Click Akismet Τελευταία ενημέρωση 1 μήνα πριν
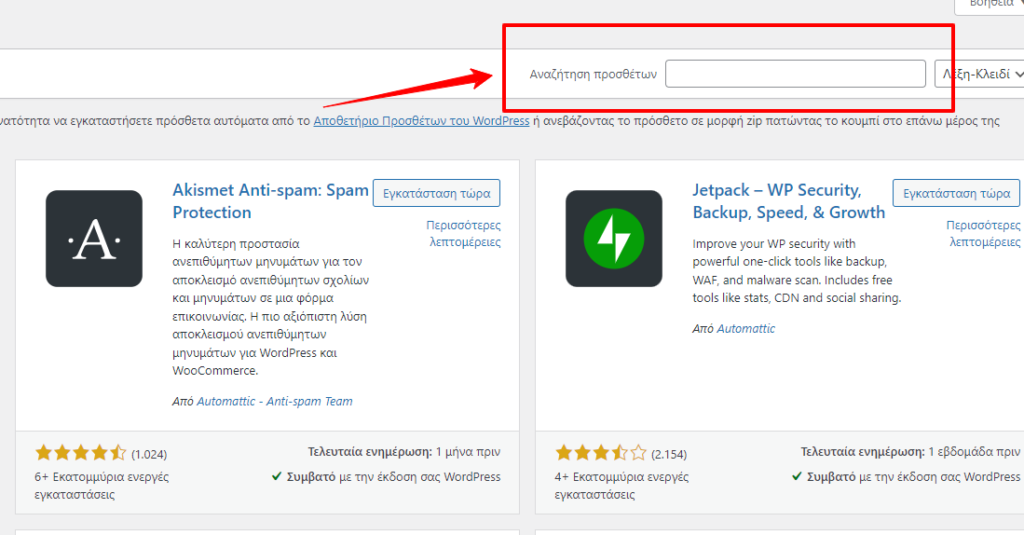 pos(404,451)
